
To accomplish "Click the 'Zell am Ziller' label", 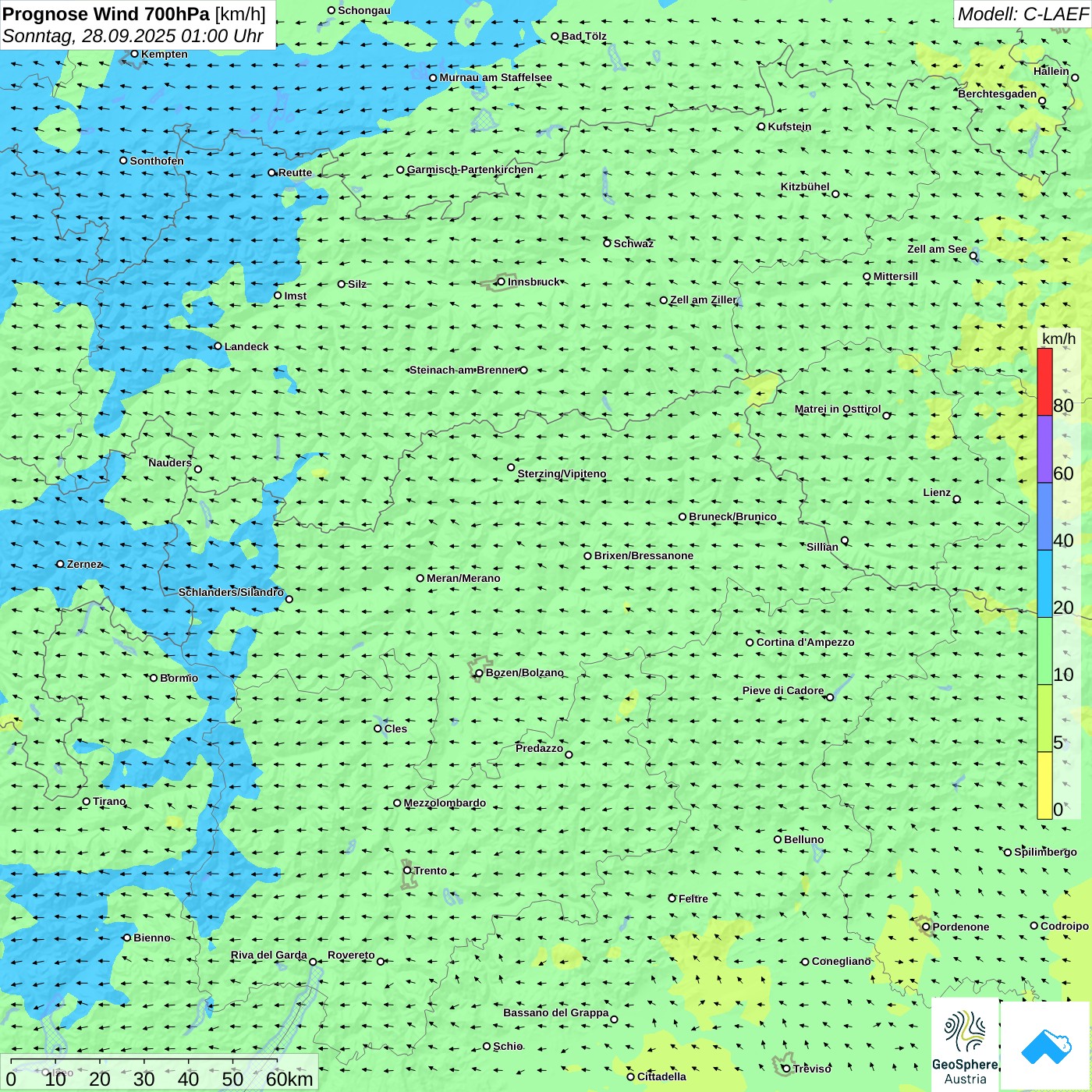I will [704, 300].
